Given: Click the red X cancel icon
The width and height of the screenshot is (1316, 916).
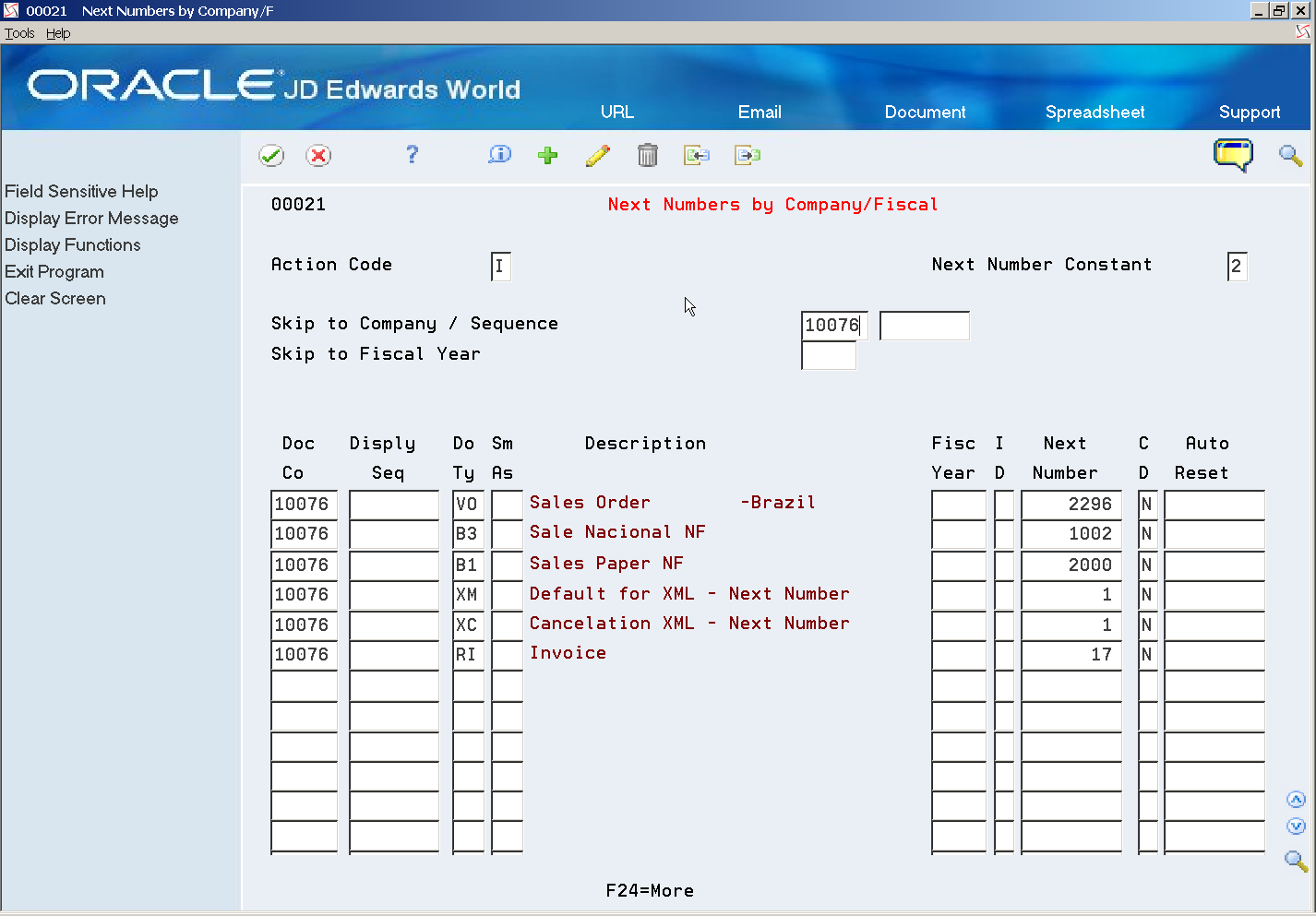Looking at the screenshot, I should pyautogui.click(x=318, y=156).
